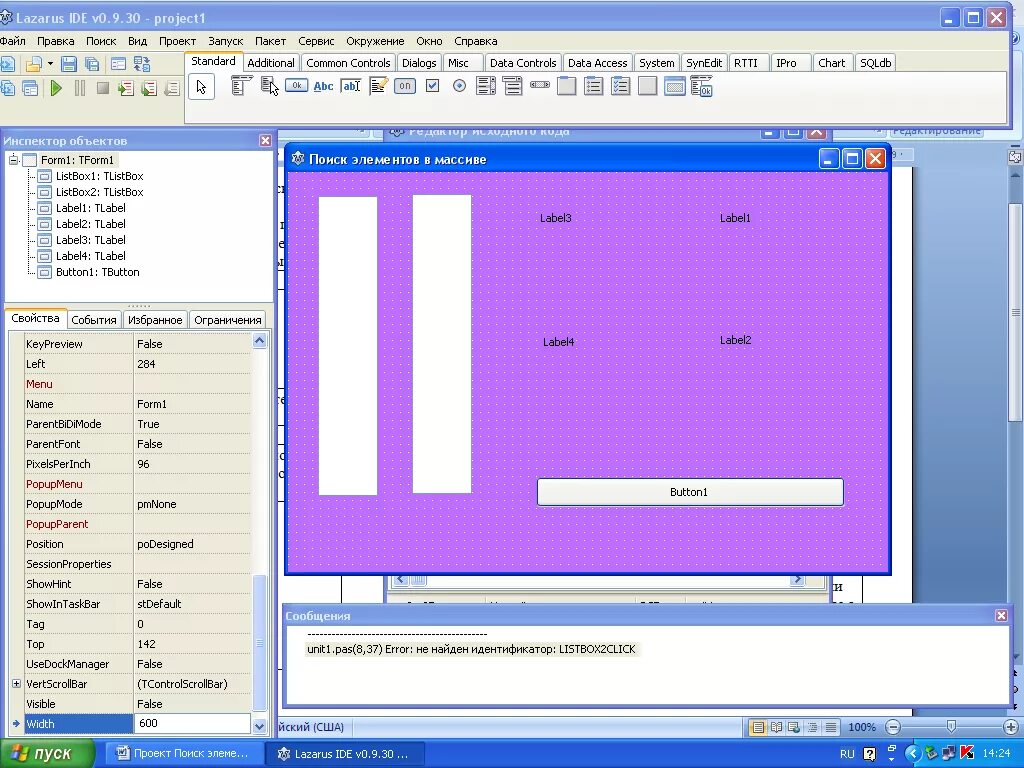The image size is (1024, 768).
Task: Click the scroll up arrow of property list
Action: (x=259, y=341)
